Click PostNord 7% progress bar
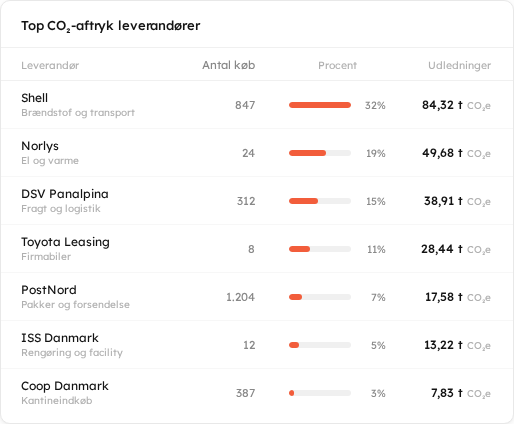 coord(320,297)
